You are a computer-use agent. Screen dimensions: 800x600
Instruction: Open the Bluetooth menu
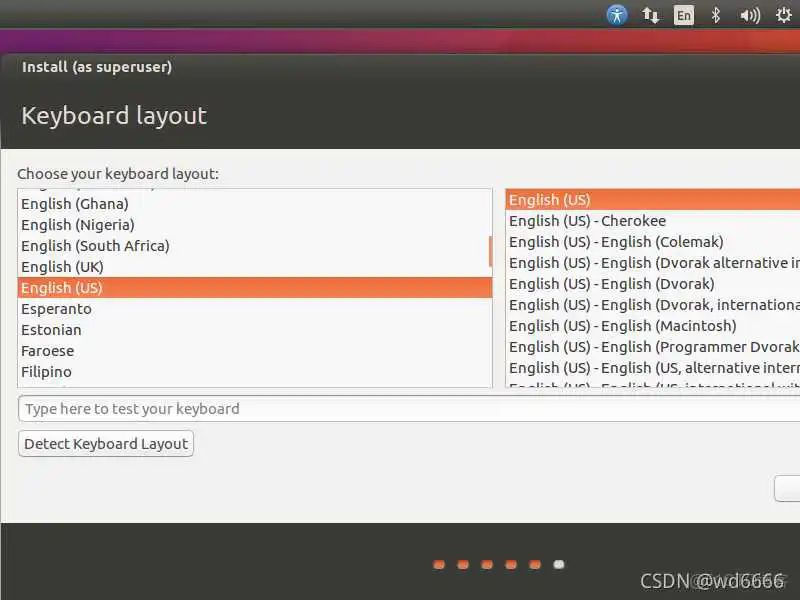tap(716, 15)
